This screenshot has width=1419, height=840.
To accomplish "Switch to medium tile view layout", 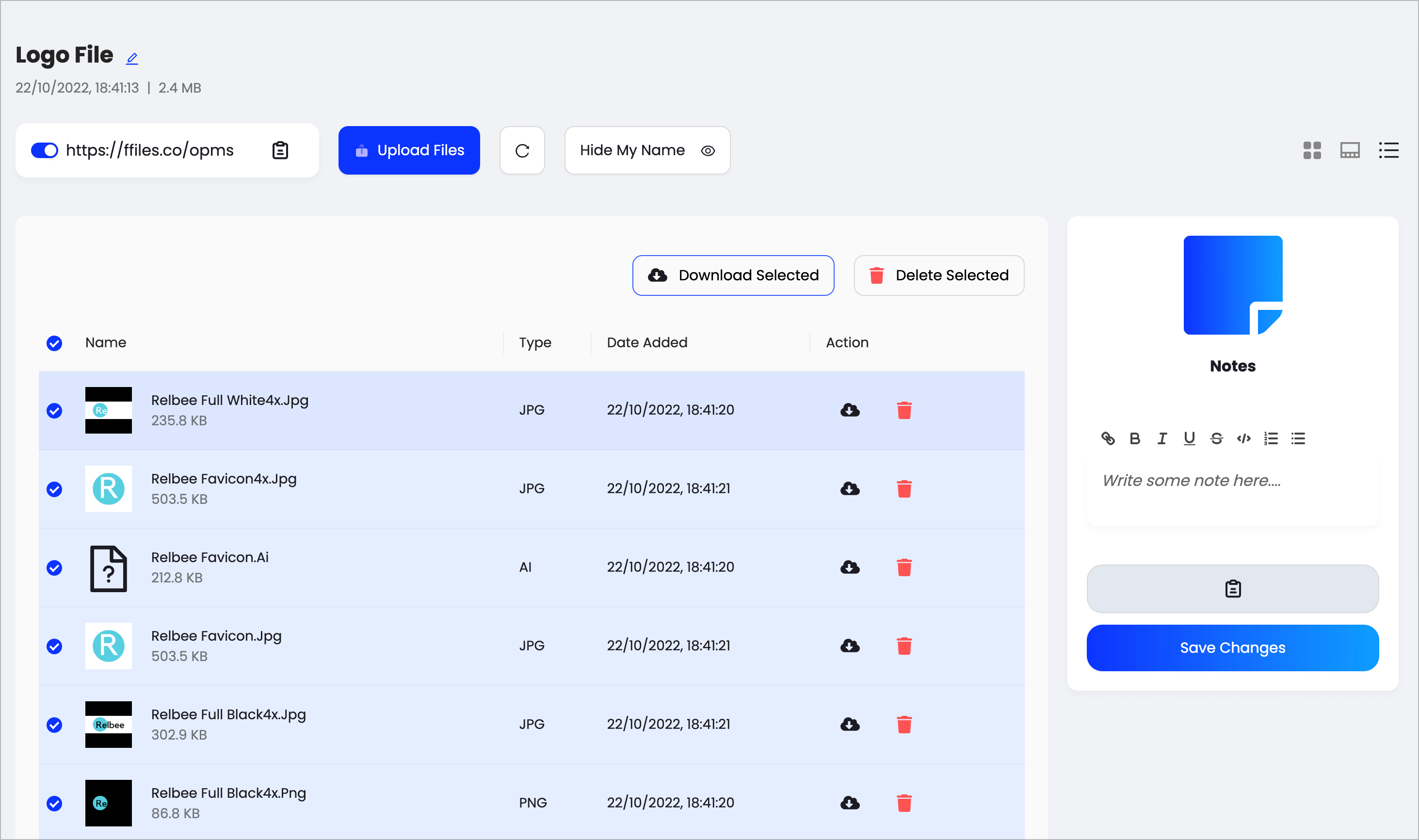I will (1350, 150).
